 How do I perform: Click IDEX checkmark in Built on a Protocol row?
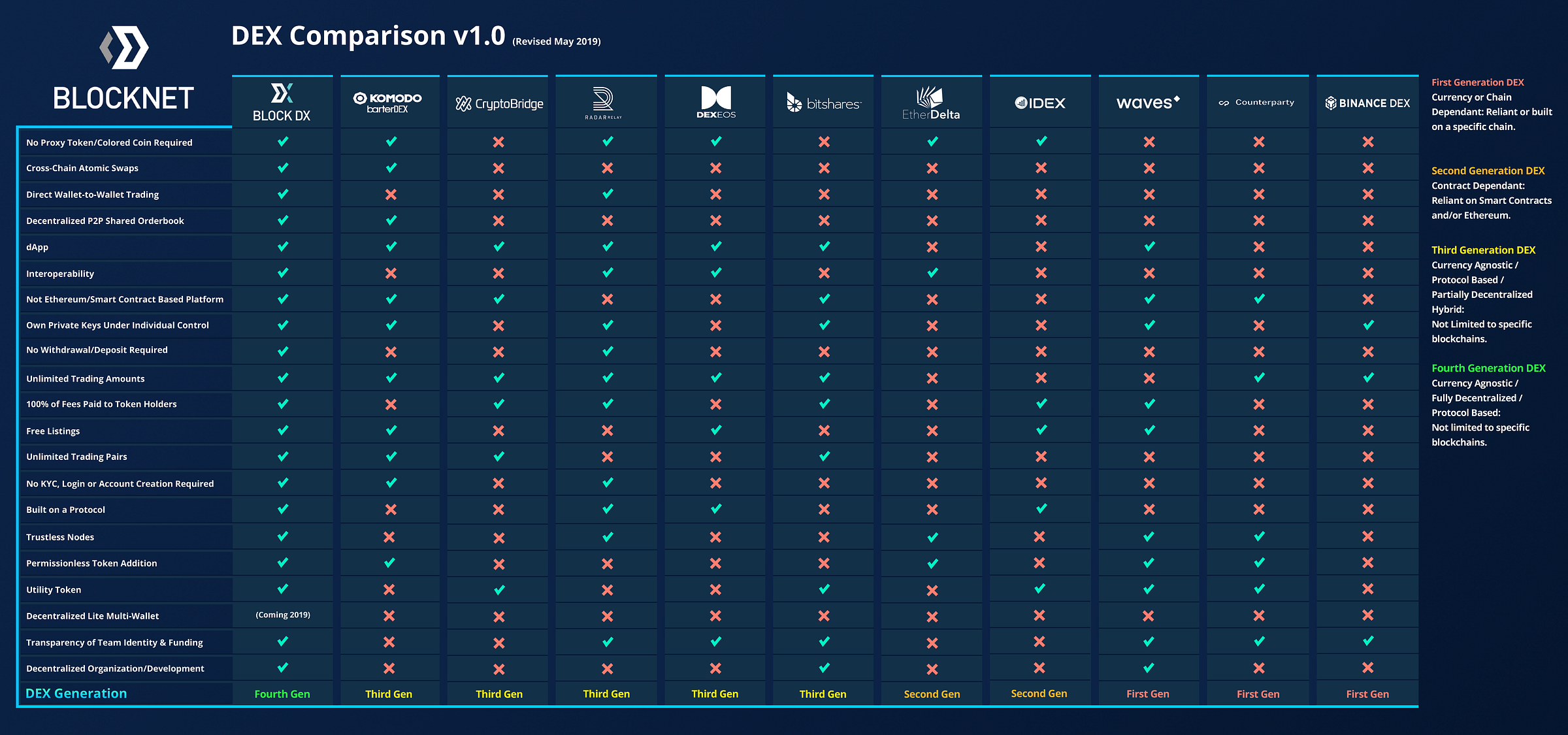tap(1041, 508)
